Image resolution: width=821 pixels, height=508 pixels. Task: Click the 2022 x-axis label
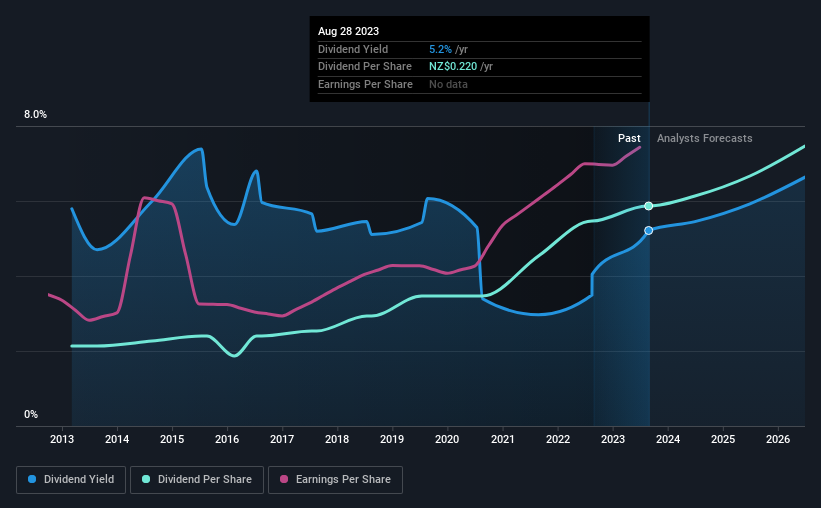tap(558, 439)
